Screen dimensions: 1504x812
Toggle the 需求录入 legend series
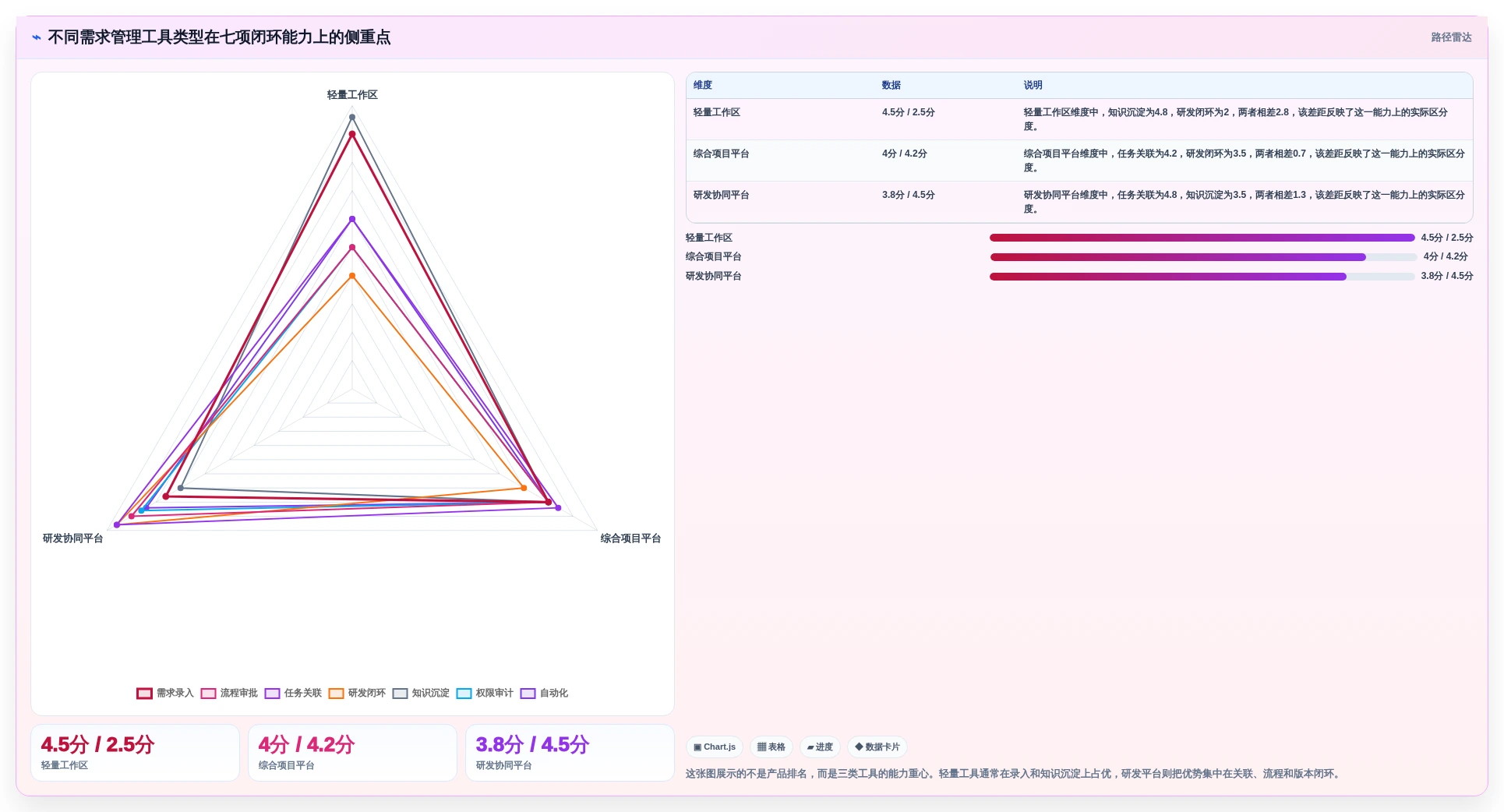pyautogui.click(x=165, y=694)
